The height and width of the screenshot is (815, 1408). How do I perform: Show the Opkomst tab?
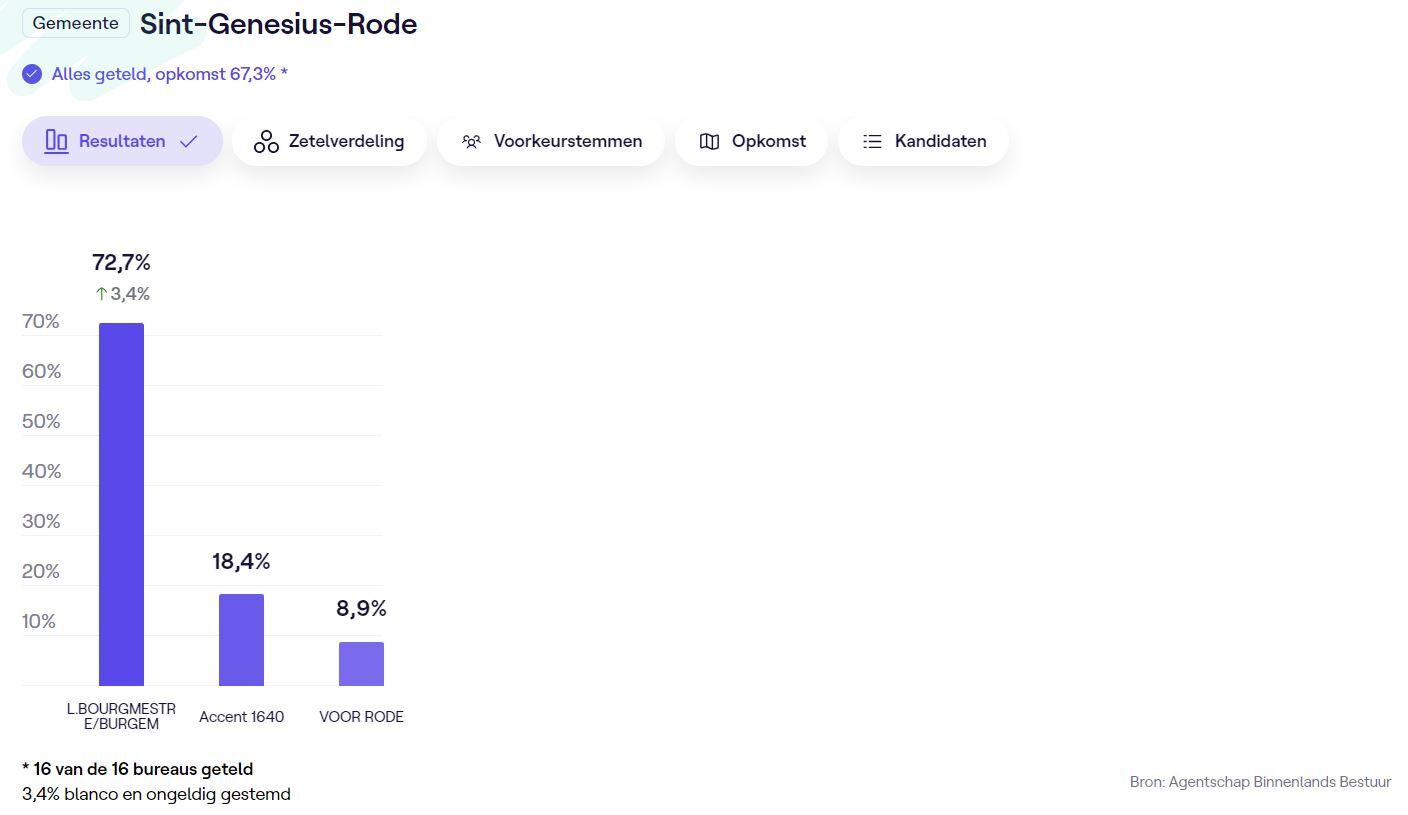point(768,141)
